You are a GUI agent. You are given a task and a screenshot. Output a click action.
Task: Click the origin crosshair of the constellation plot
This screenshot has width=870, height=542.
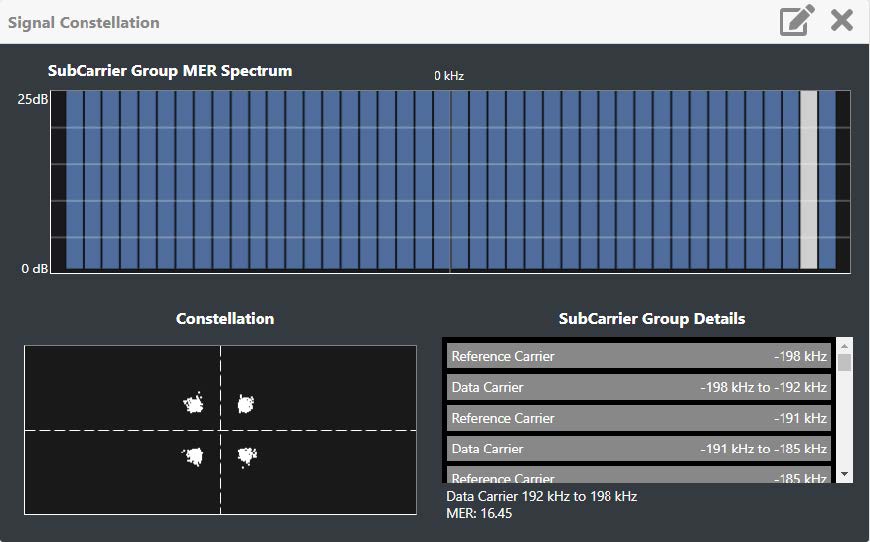220,430
